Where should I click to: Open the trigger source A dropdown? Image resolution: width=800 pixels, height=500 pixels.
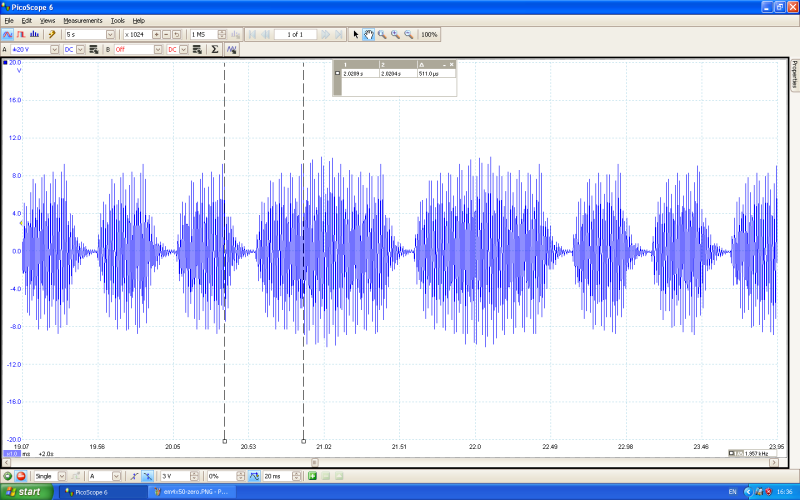point(116,476)
